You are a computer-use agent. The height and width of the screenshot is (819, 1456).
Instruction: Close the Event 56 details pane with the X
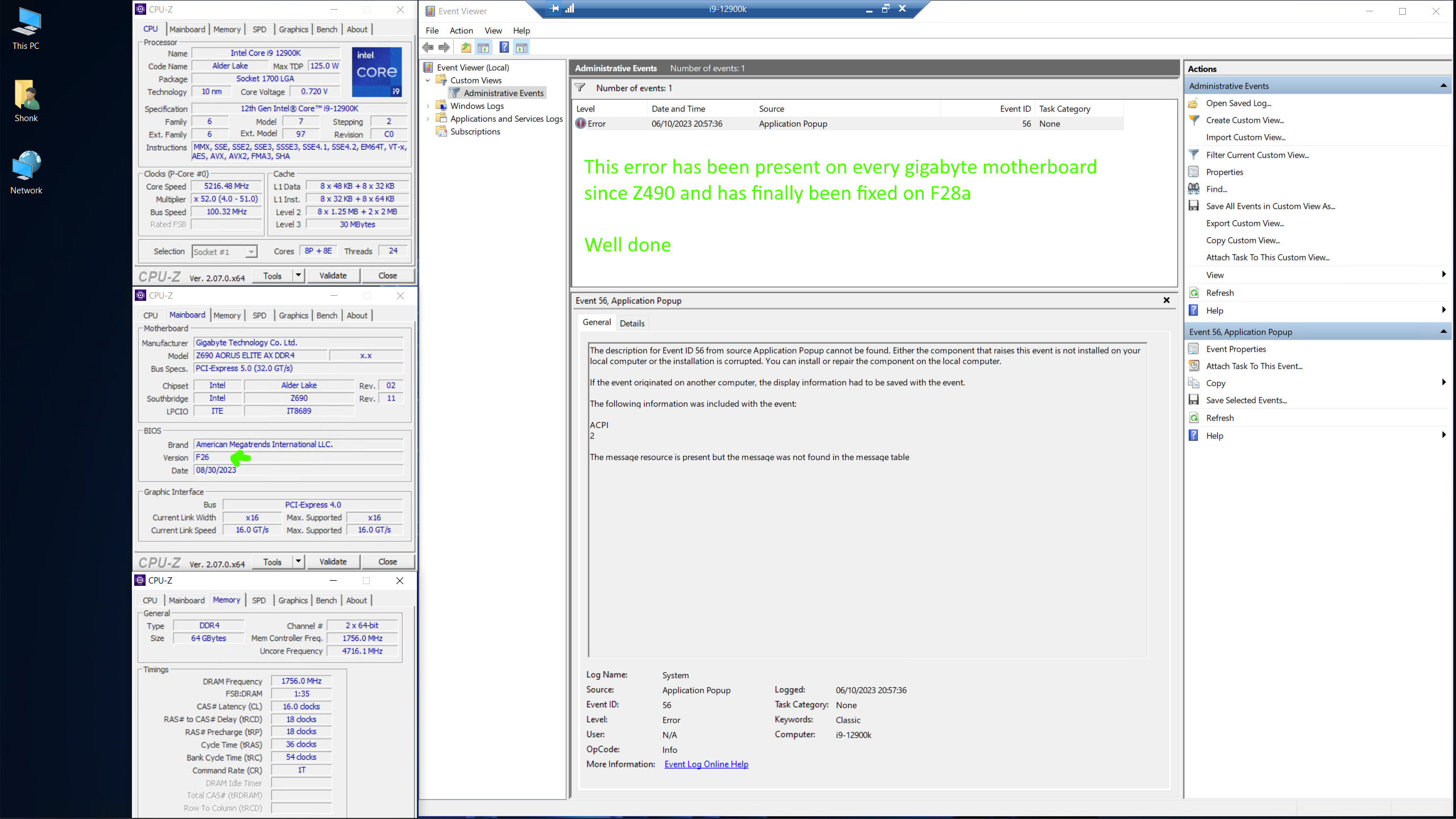coord(1167,300)
